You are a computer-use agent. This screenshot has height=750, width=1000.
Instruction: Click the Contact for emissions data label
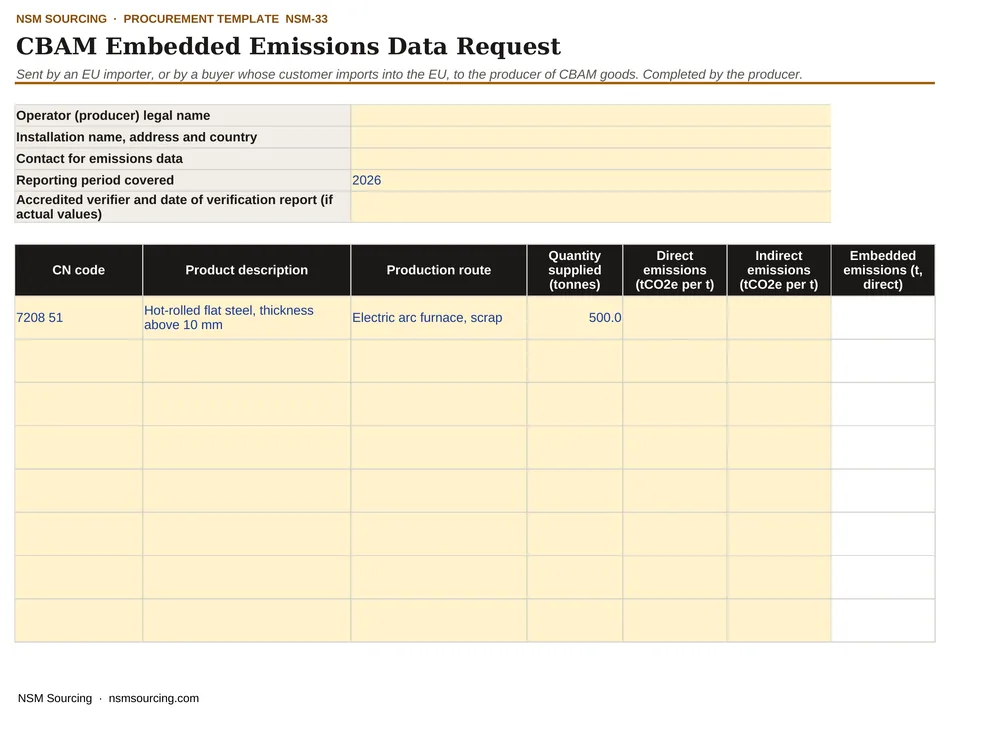coord(99,159)
